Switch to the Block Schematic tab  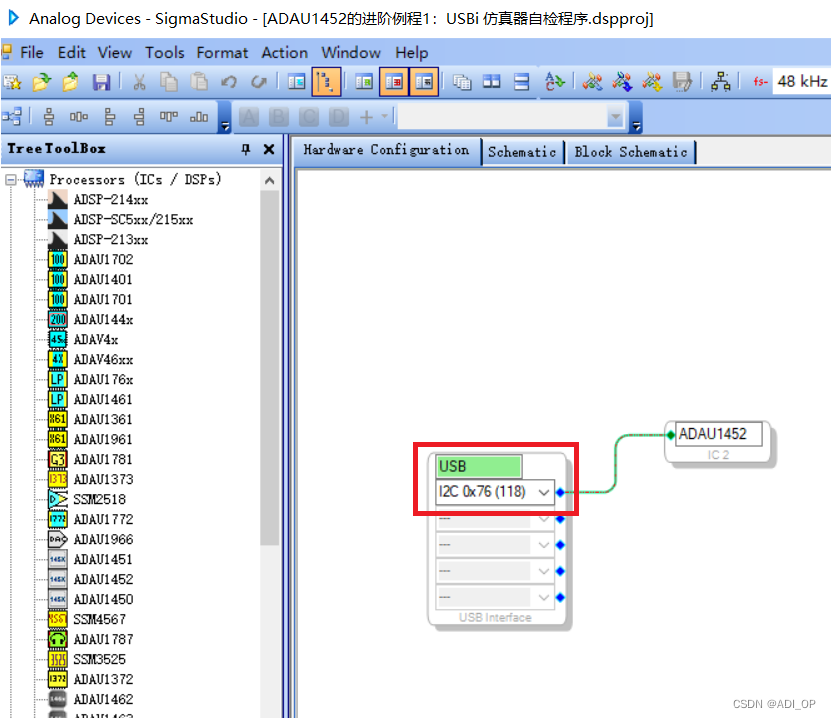631,152
